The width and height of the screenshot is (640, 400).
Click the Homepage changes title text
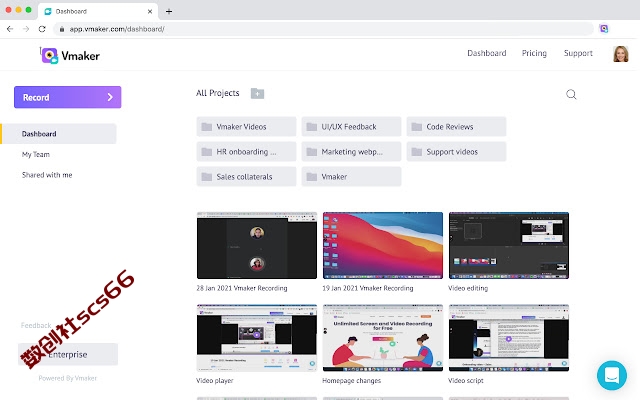[351, 380]
